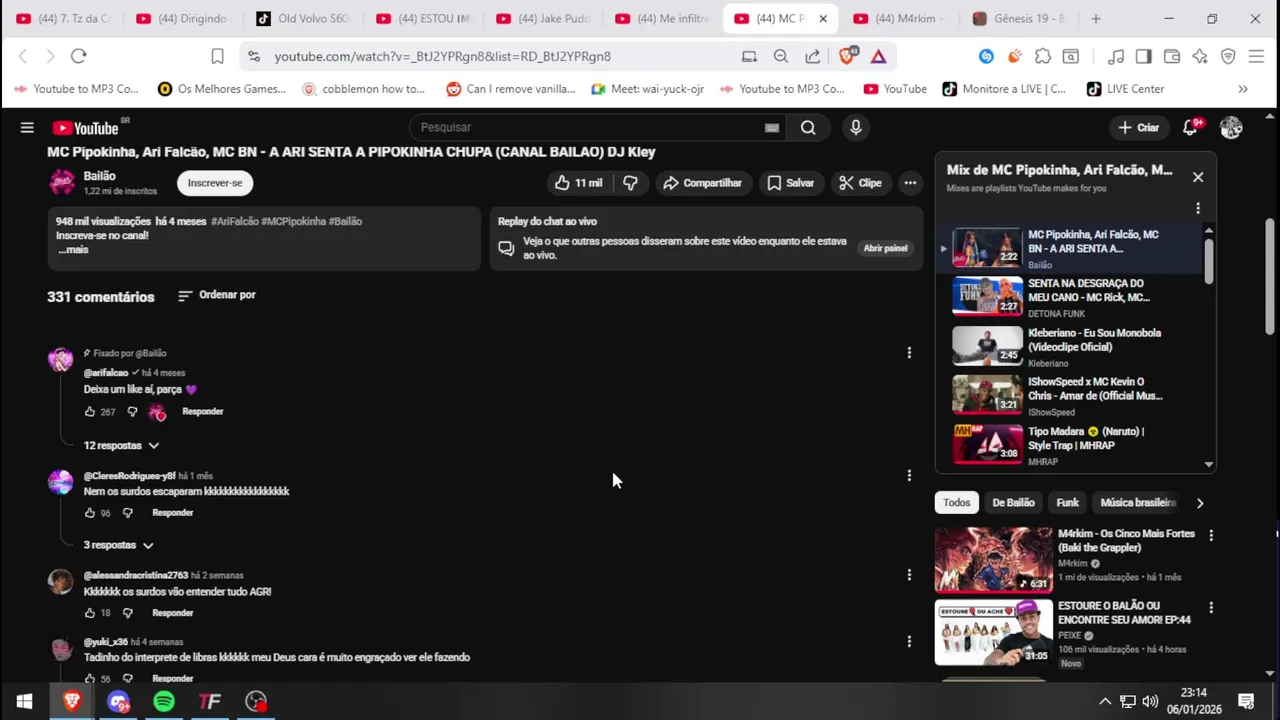Image resolution: width=1280 pixels, height=720 pixels.
Task: Open a new browser tab
Action: pyautogui.click(x=1096, y=19)
